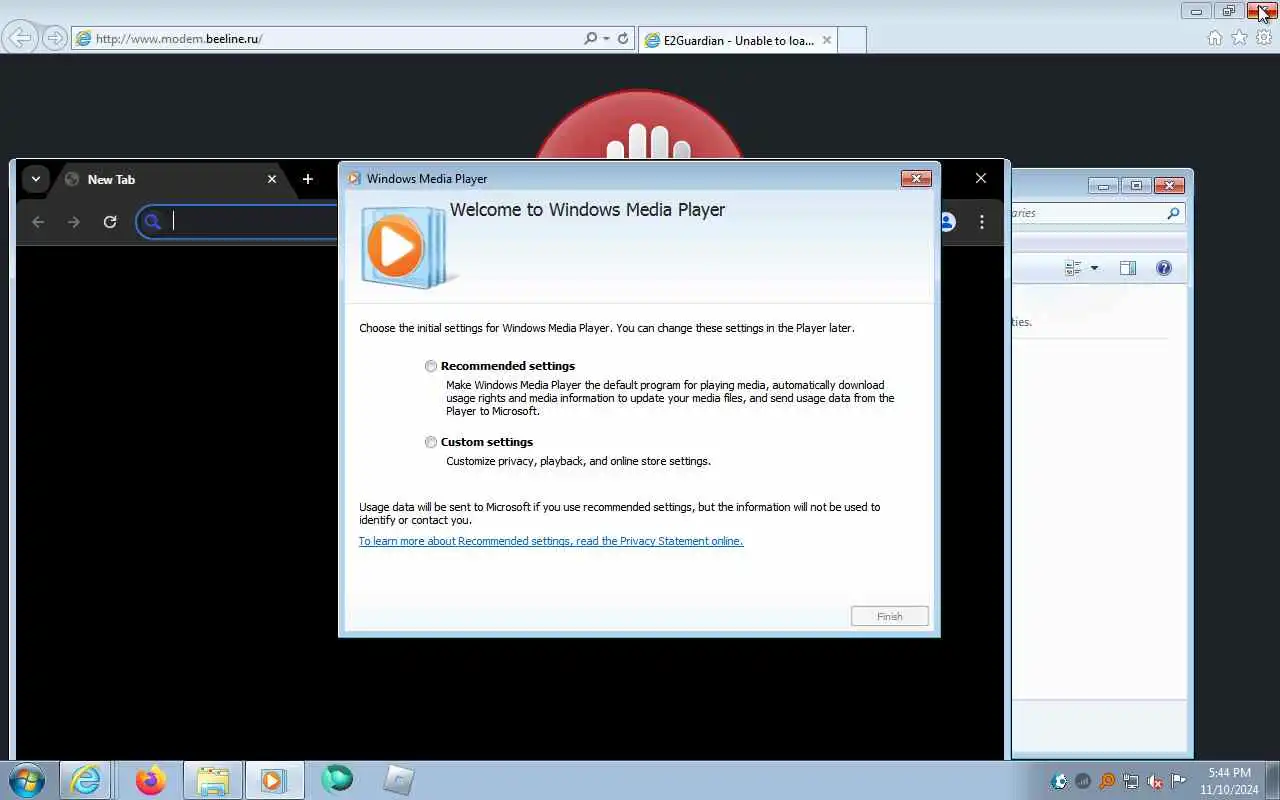Screen dimensions: 1280x800
Task: Switch to Windows Media Player on taskbar
Action: click(273, 780)
